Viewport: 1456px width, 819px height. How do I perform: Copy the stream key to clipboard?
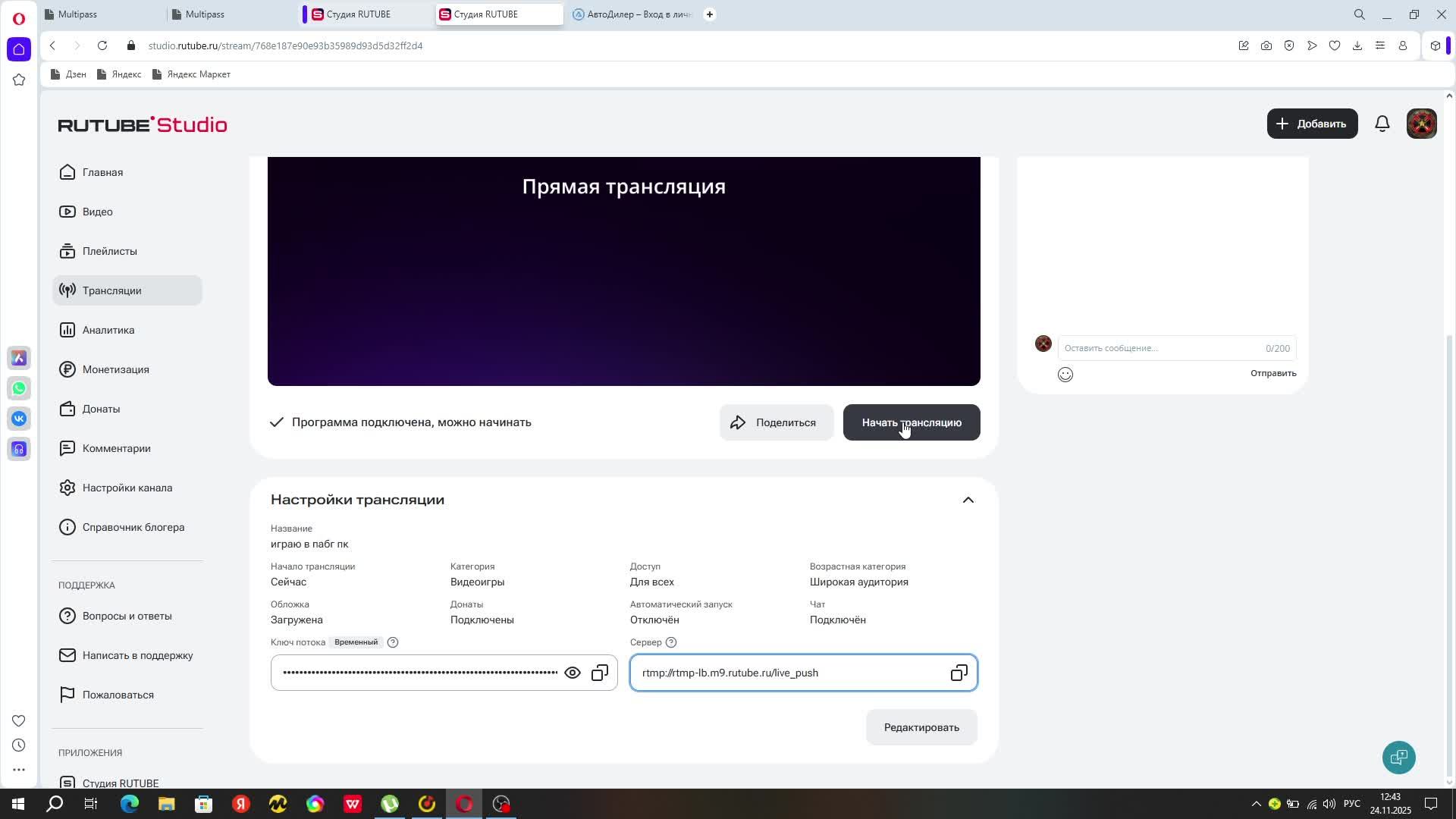point(600,673)
